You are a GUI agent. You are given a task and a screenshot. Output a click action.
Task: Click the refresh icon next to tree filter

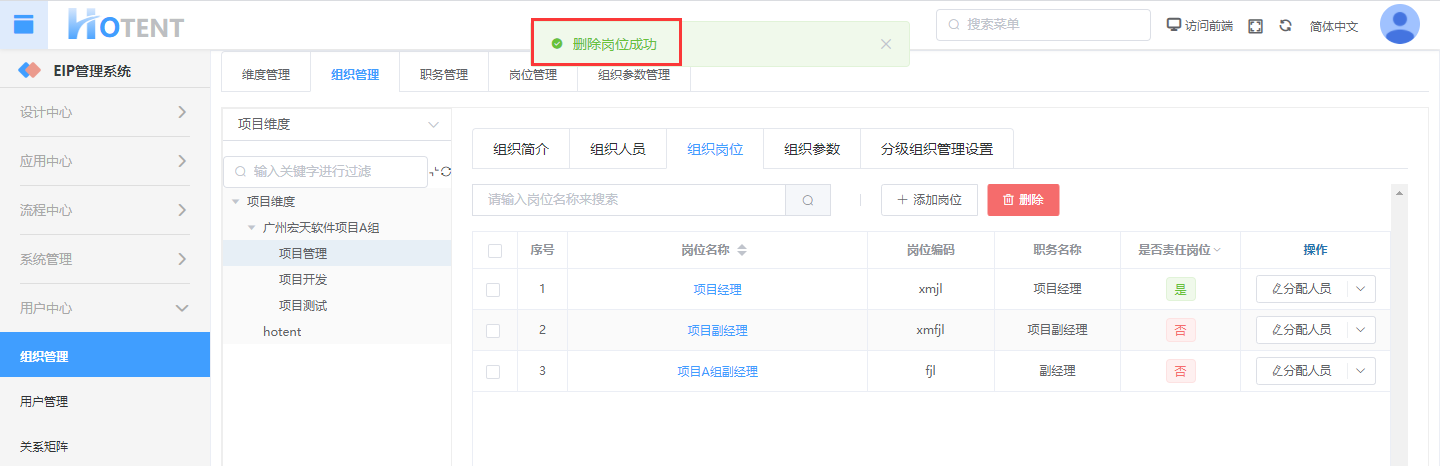click(446, 172)
